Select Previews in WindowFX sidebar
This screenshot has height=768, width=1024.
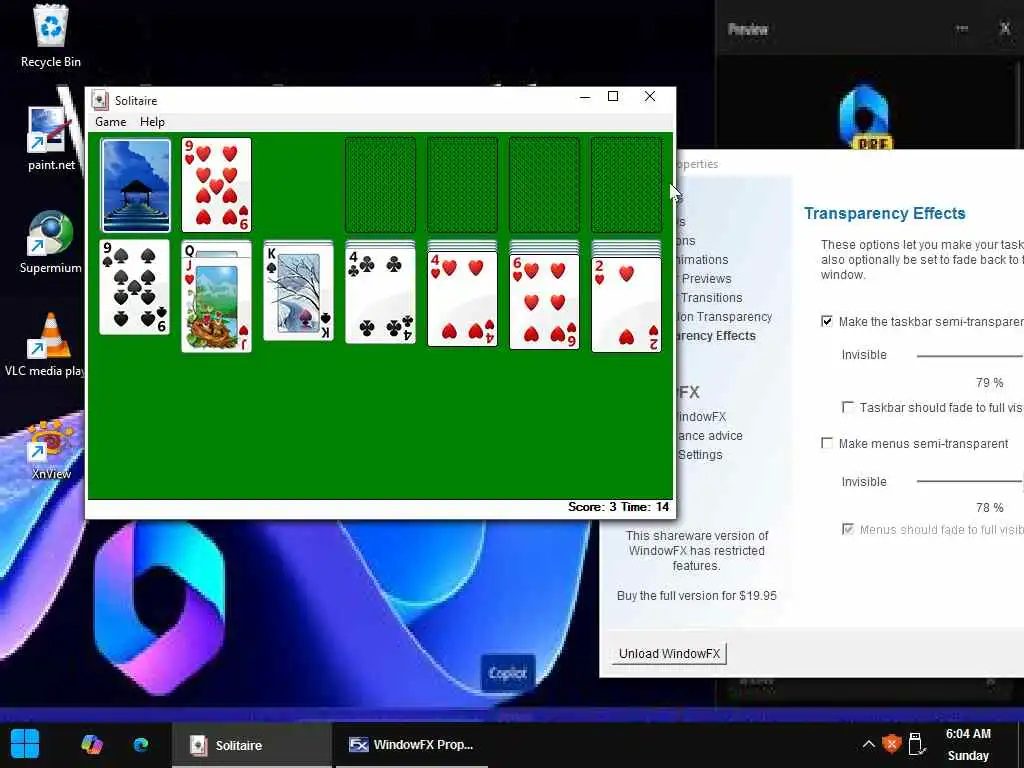point(705,279)
